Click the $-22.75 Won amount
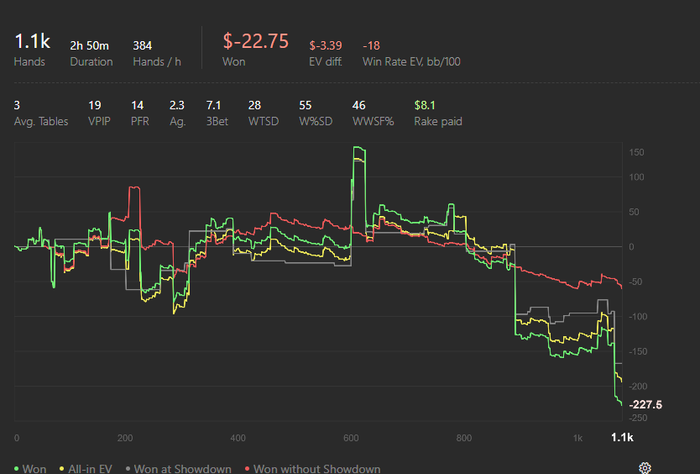The height and width of the screenshot is (474, 700). pos(256,41)
